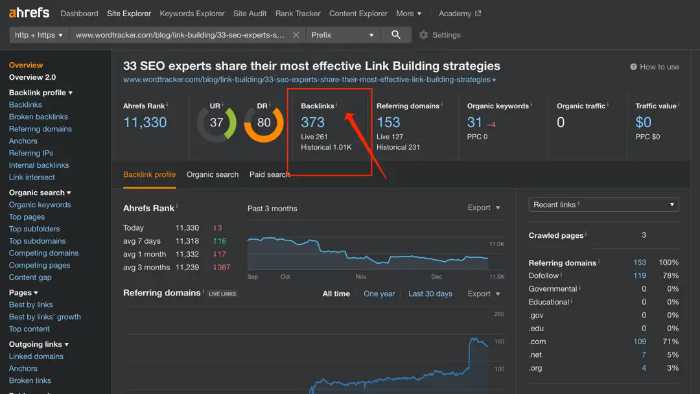700x394 pixels.
Task: Open Academy external link icon
Action: pos(478,13)
